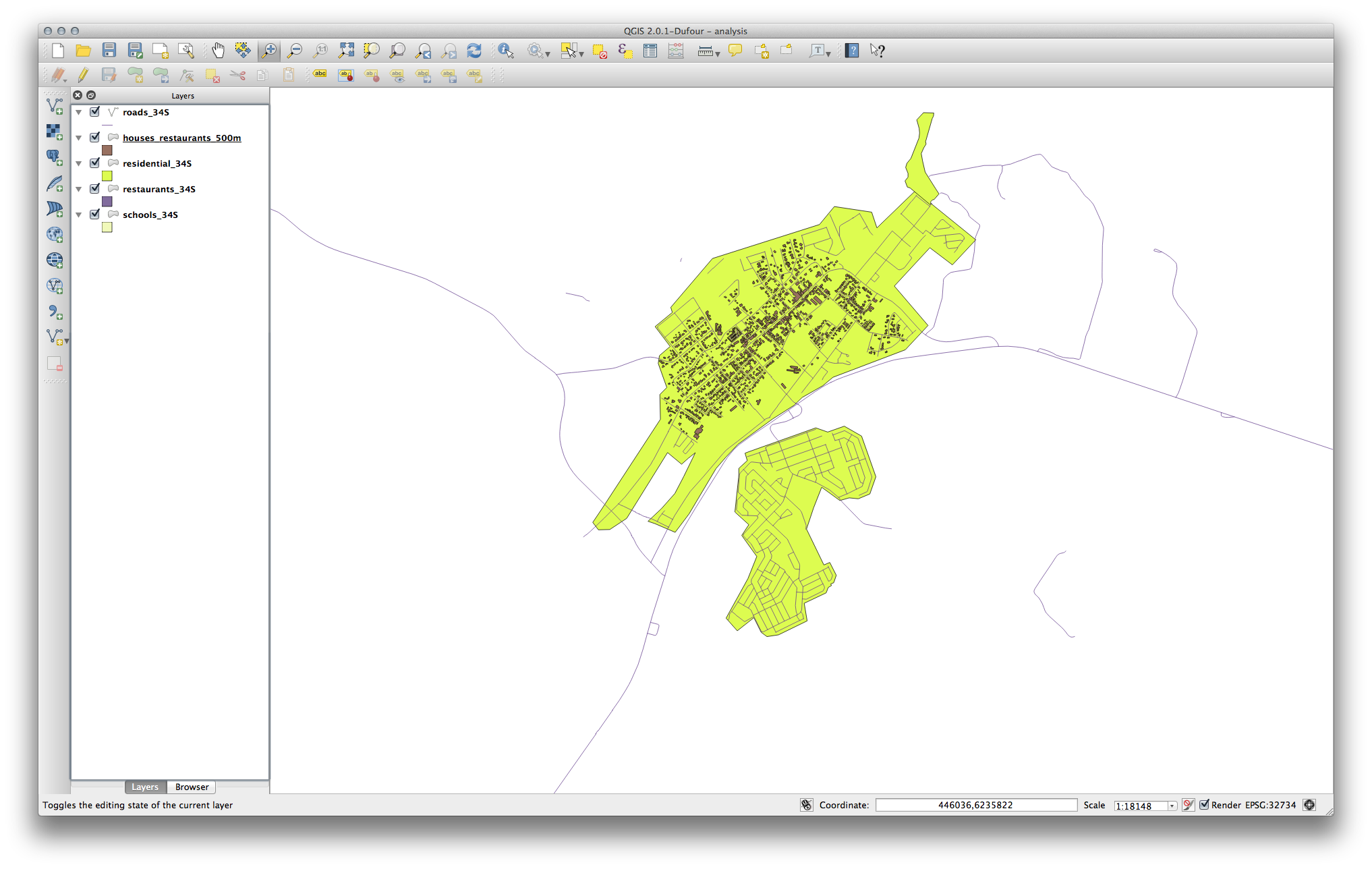This screenshot has width=1372, height=869.
Task: Select the houses_restaurants_500m layer name
Action: point(181,138)
